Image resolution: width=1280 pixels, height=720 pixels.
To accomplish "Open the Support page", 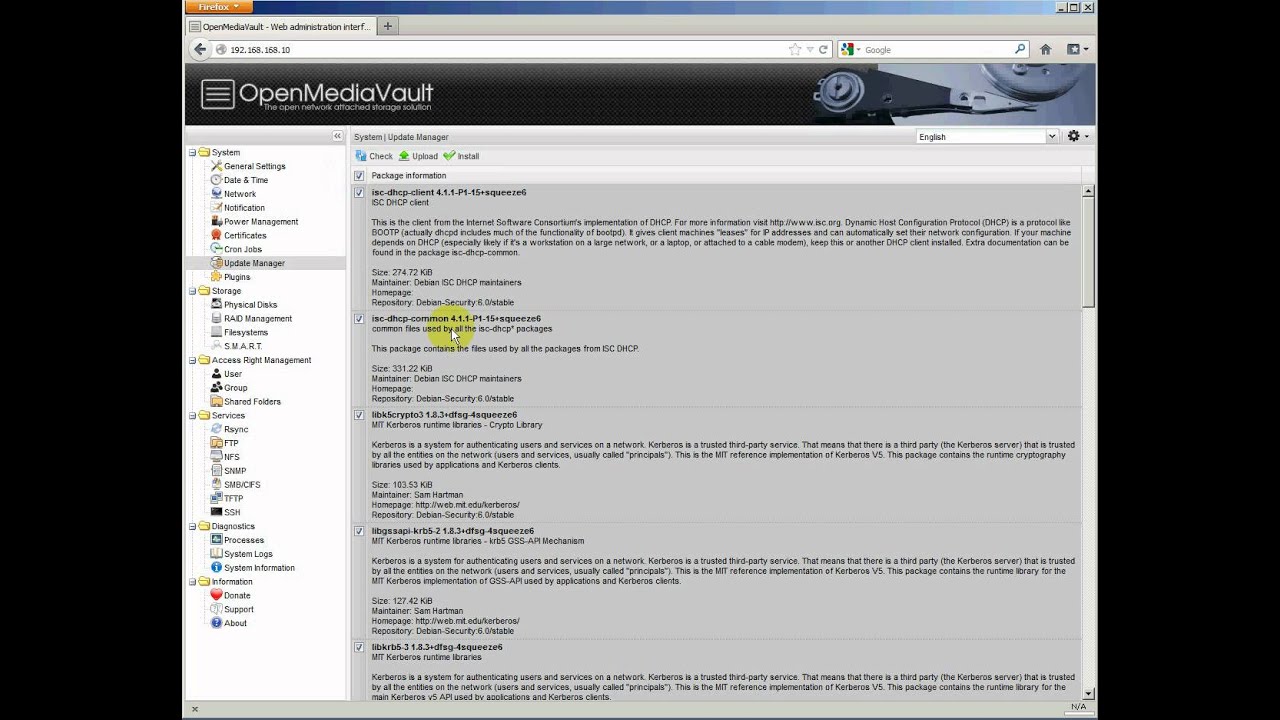I will point(238,609).
